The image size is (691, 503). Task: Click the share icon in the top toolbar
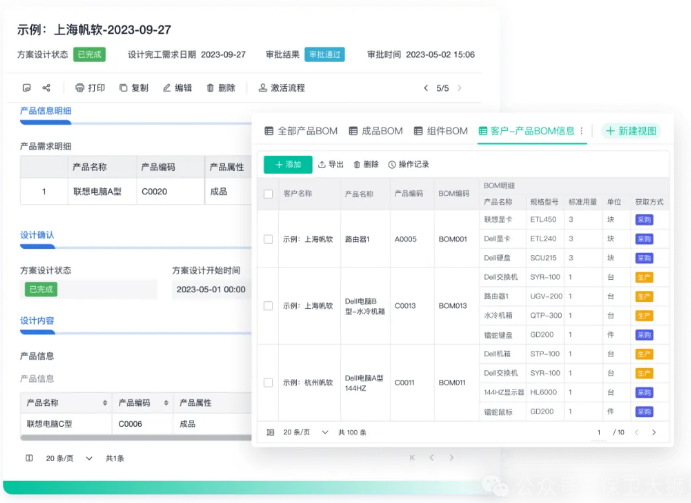tap(44, 88)
